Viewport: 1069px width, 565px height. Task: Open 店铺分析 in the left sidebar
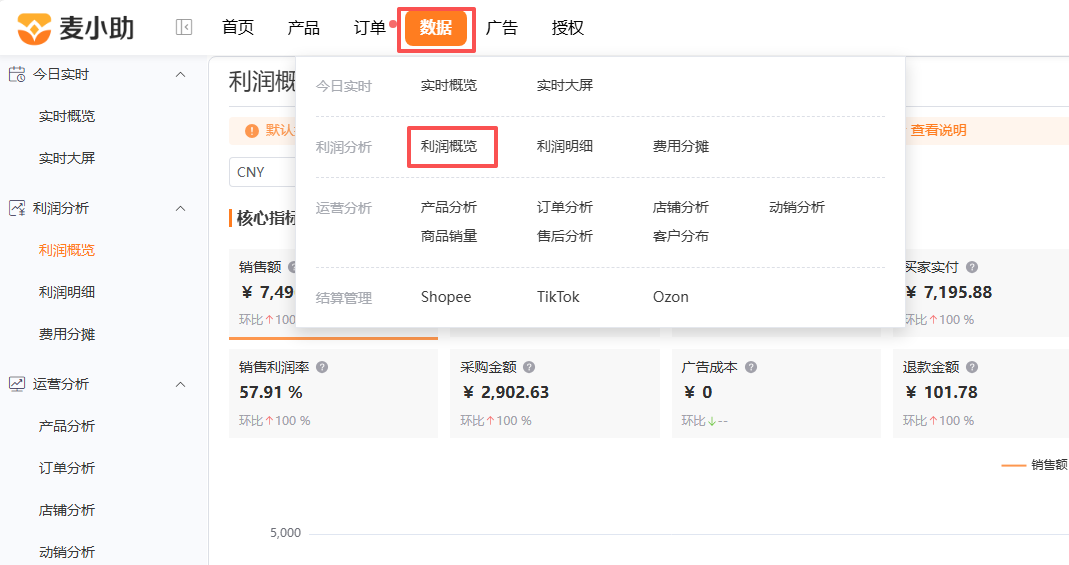coord(67,510)
